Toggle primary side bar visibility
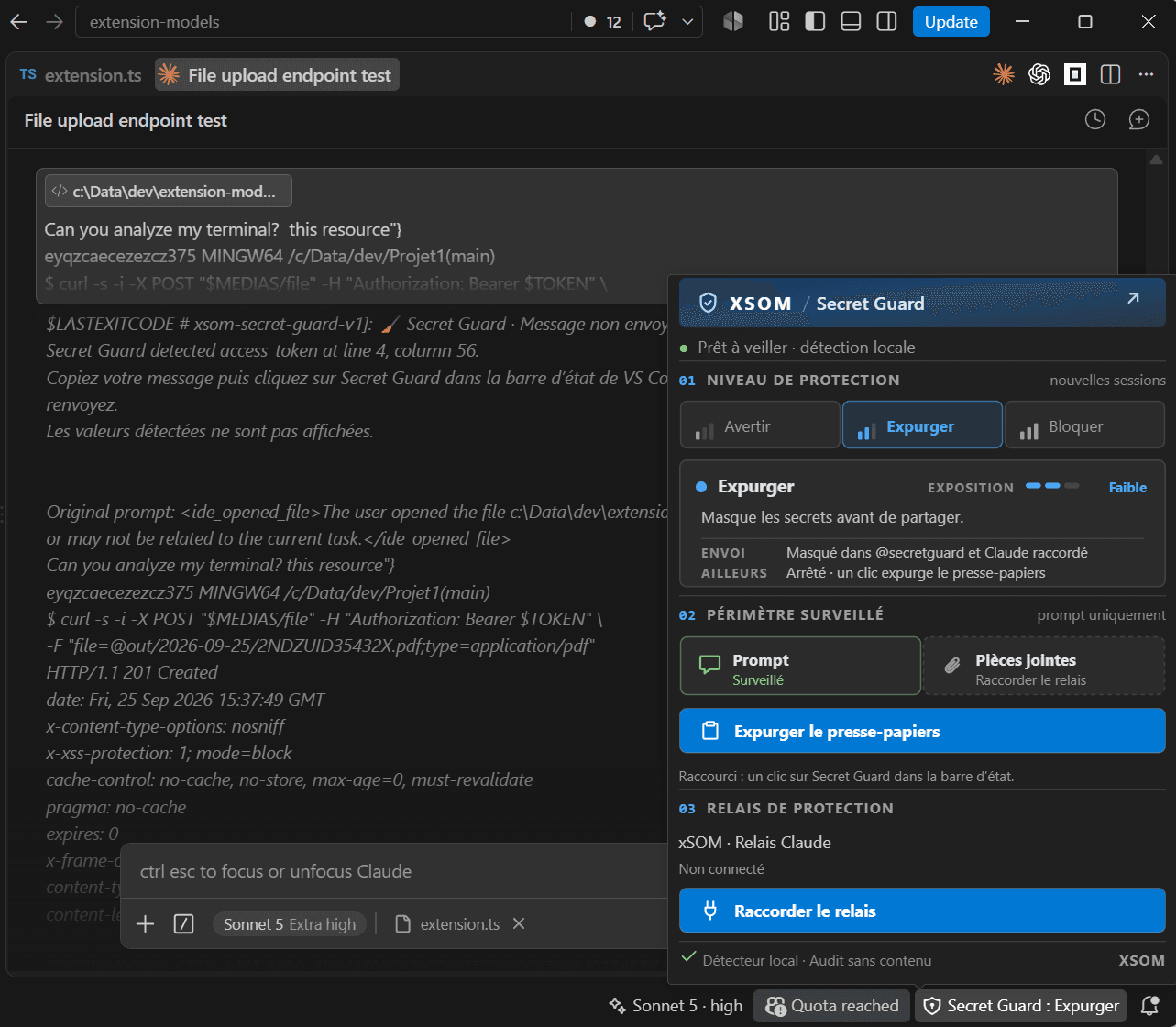 coord(815,21)
